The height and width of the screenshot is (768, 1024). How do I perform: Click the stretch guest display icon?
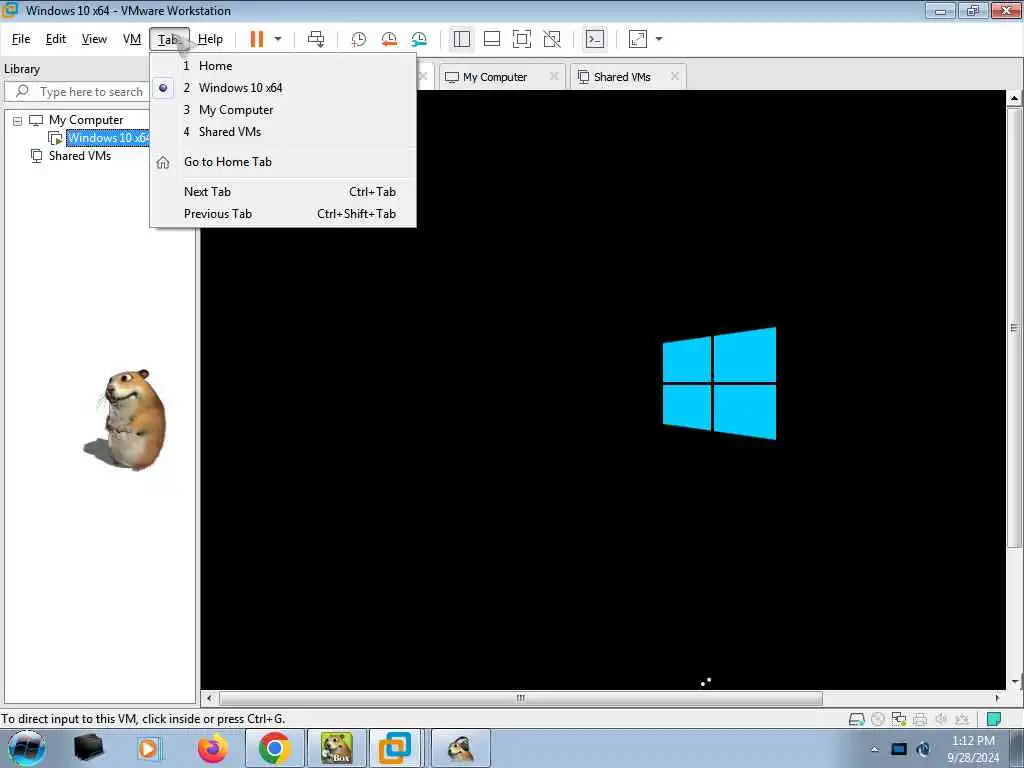638,39
